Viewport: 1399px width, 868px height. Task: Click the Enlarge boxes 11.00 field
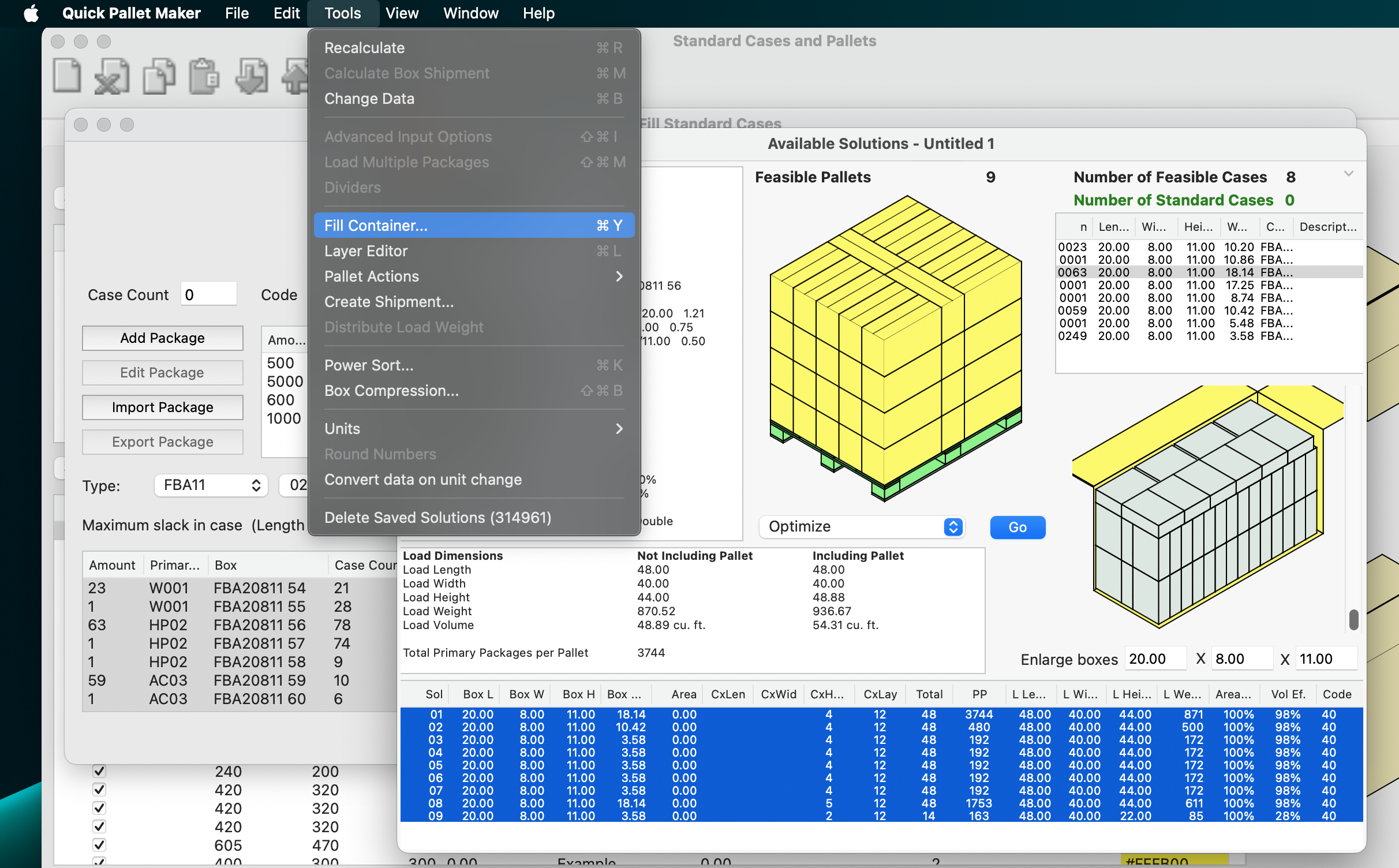pyautogui.click(x=1327, y=659)
